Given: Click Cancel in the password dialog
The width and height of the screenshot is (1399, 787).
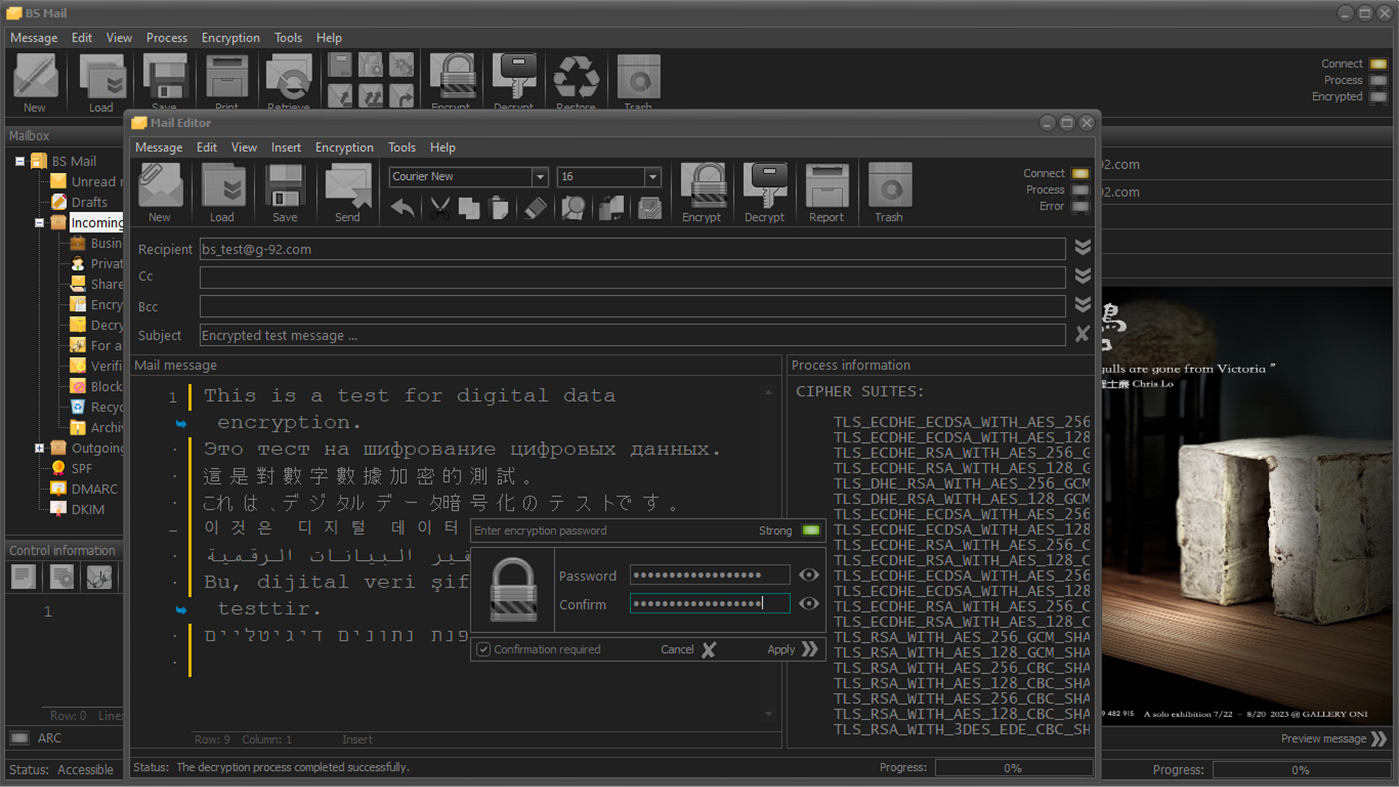Looking at the screenshot, I should point(687,650).
